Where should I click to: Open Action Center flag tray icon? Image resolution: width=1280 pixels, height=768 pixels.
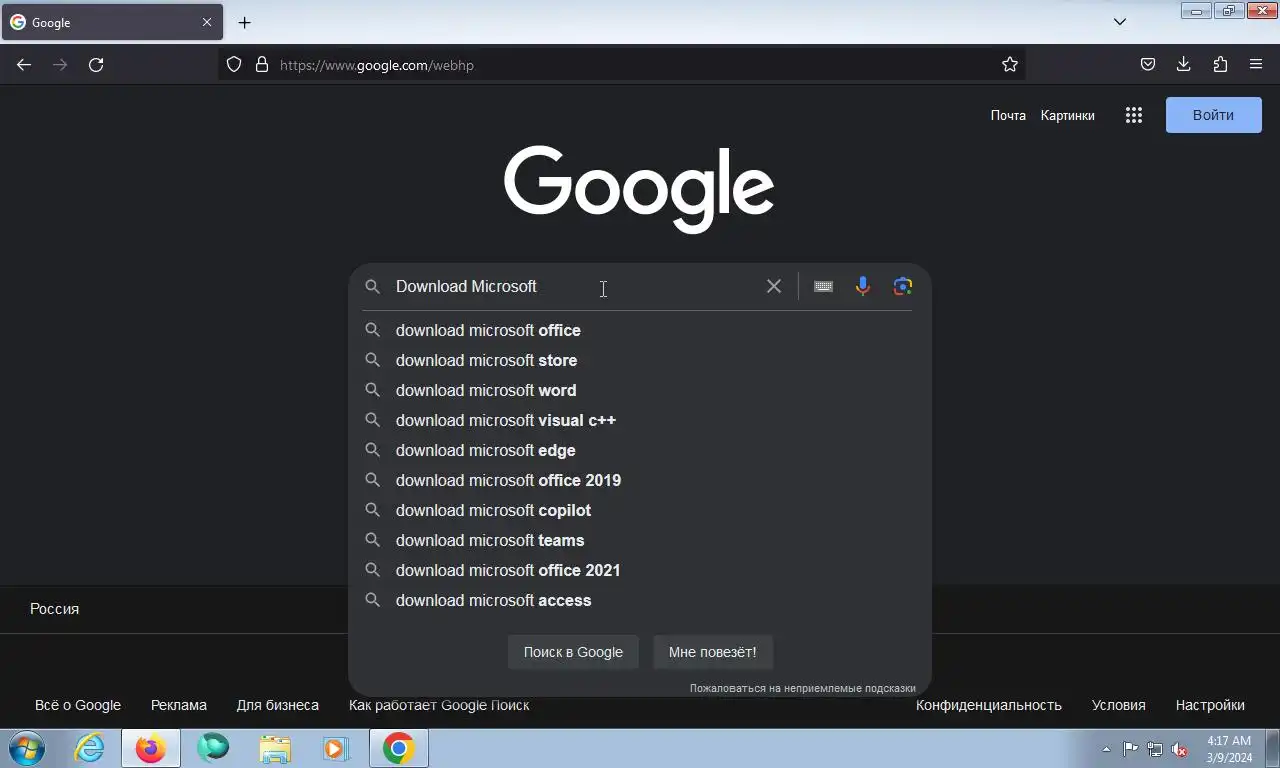coord(1130,749)
